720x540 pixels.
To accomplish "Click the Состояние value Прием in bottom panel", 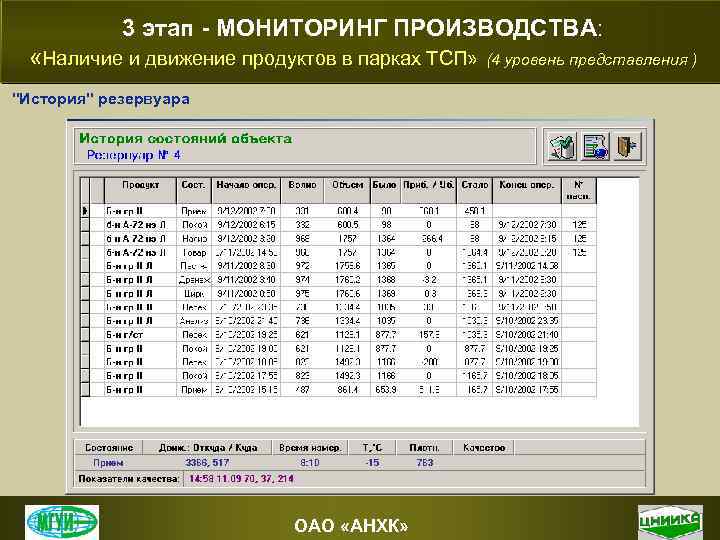I will pyautogui.click(x=108, y=463).
